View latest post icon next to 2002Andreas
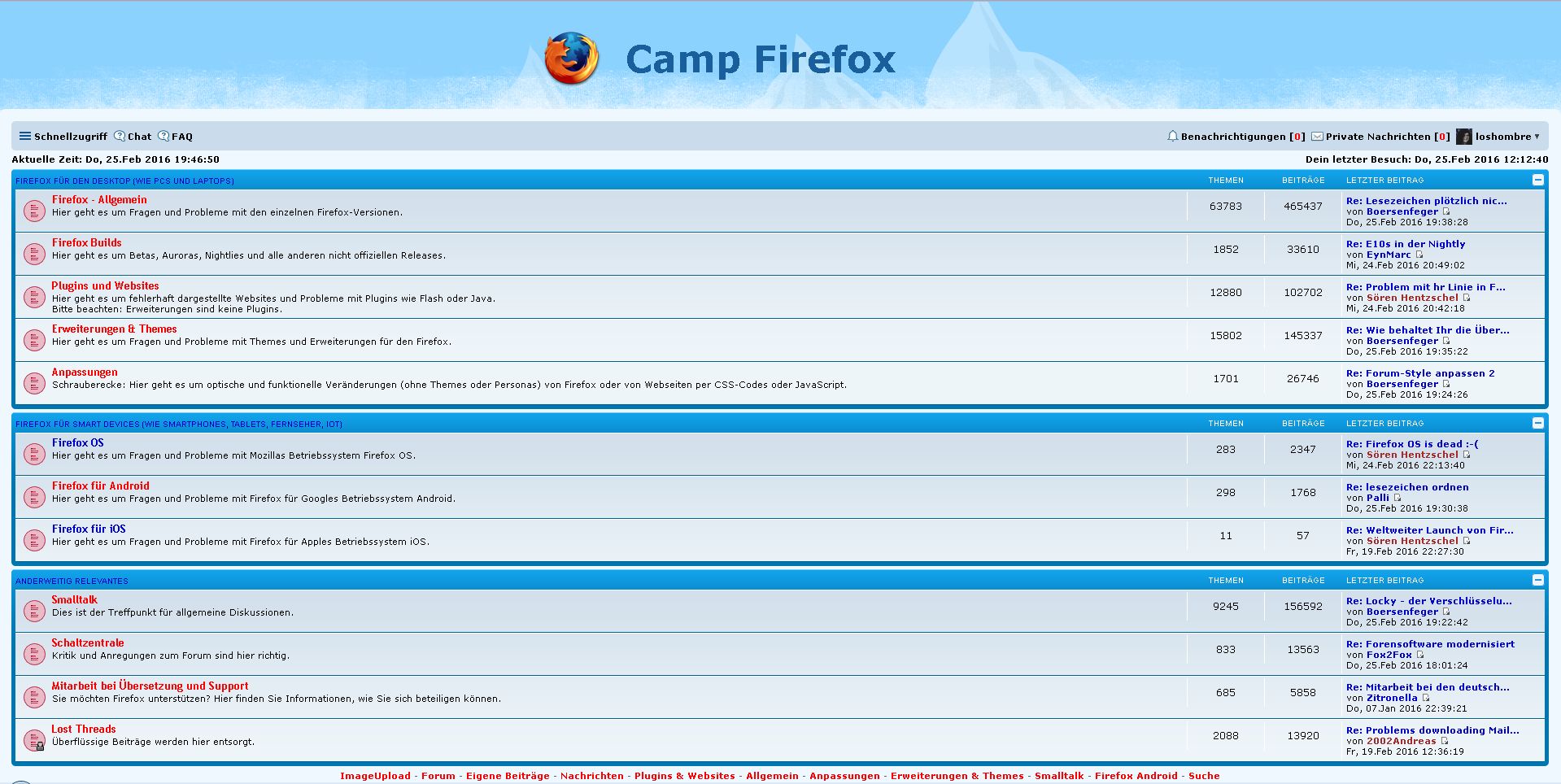The width and height of the screenshot is (1561, 784). point(1444,741)
